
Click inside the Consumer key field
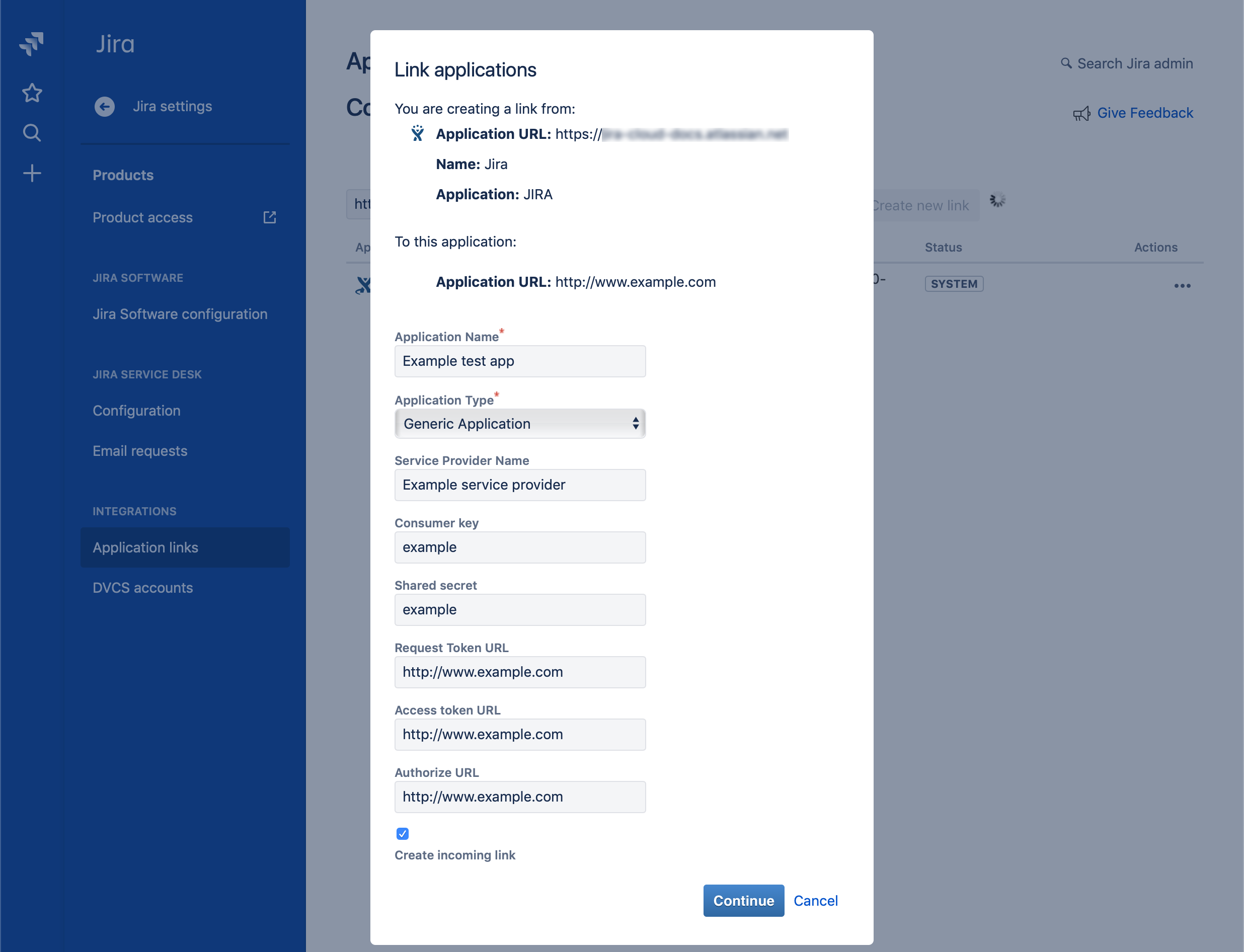click(520, 547)
